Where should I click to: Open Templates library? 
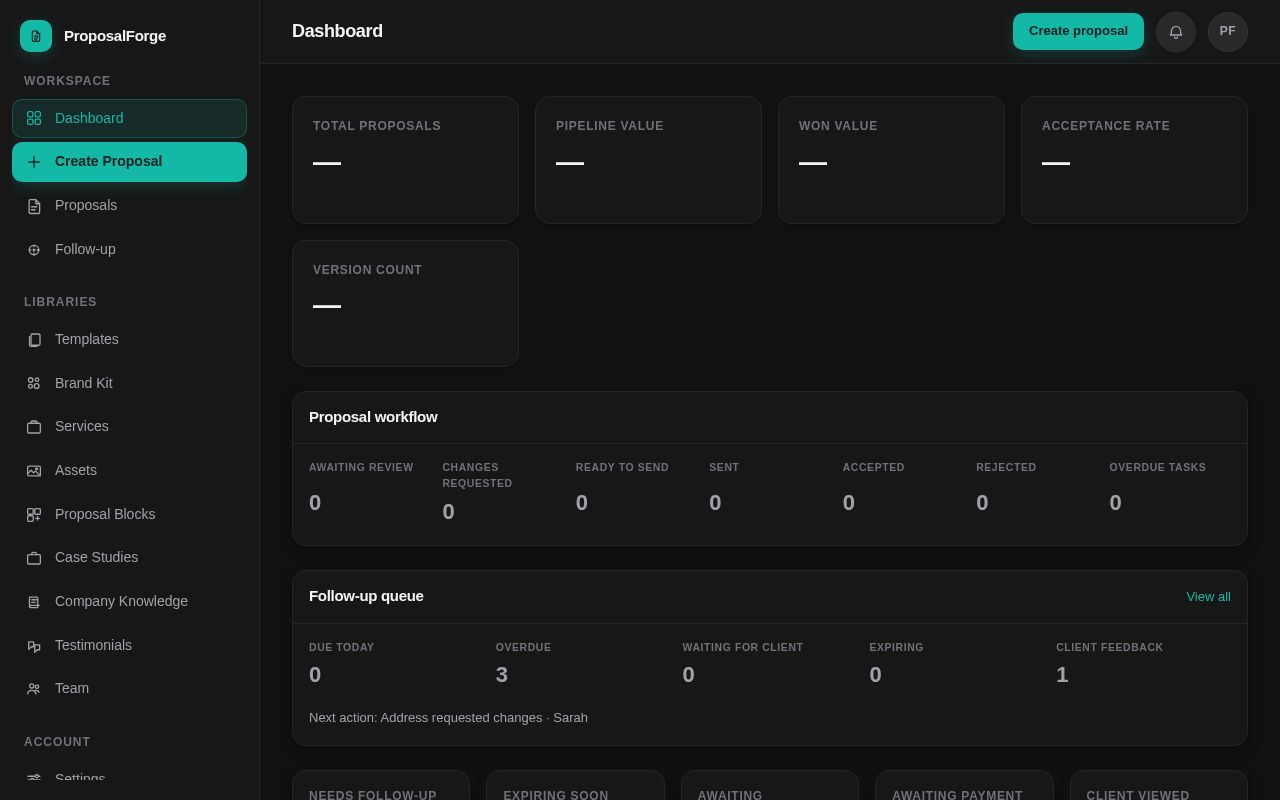[129, 339]
